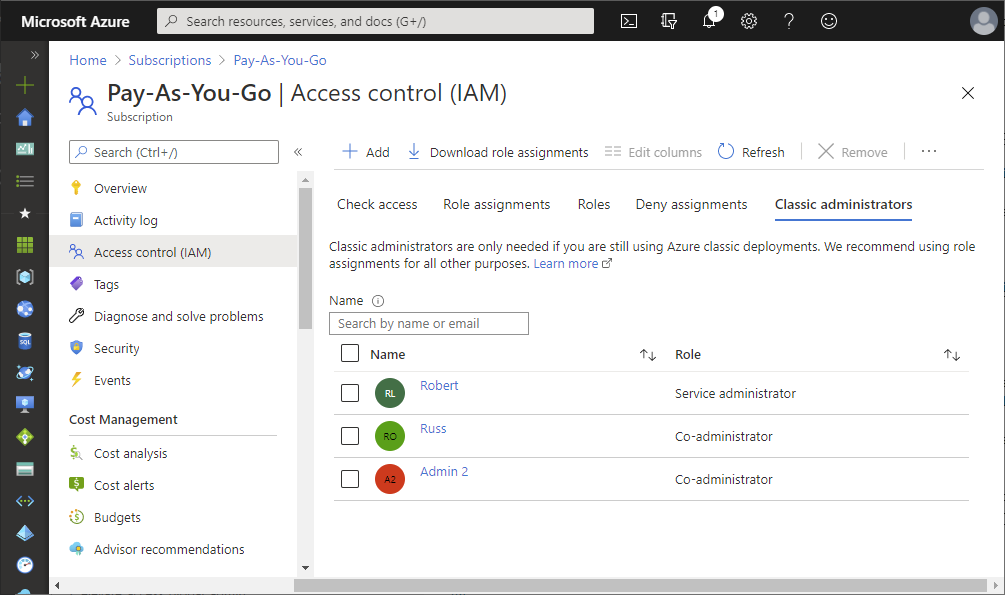Collapse the resource menu with double chevron

297,152
